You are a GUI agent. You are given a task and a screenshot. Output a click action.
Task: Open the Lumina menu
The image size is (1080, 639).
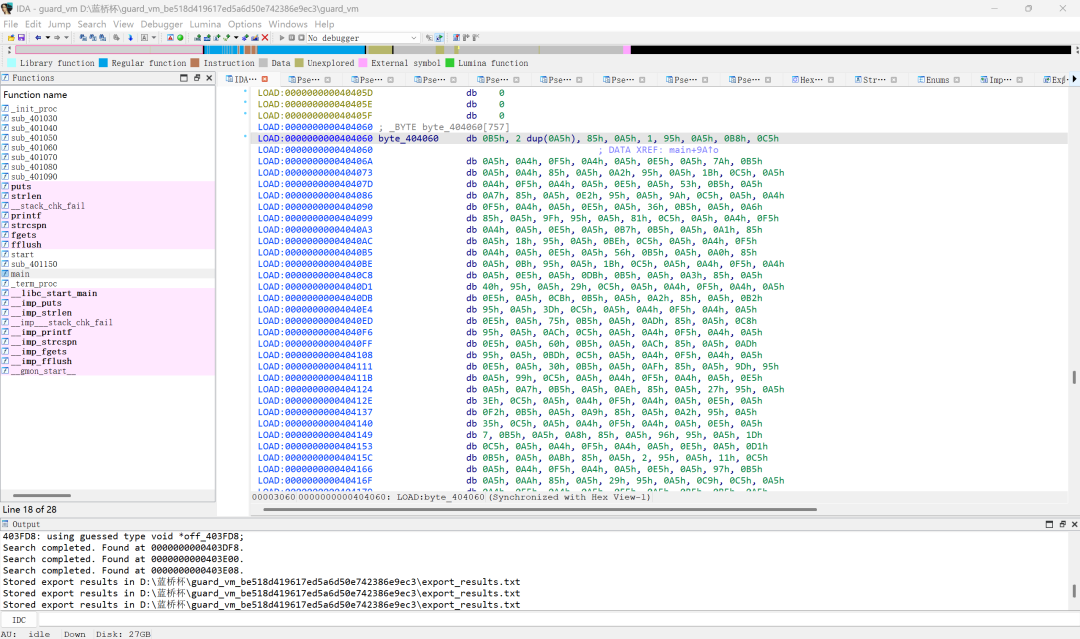205,24
